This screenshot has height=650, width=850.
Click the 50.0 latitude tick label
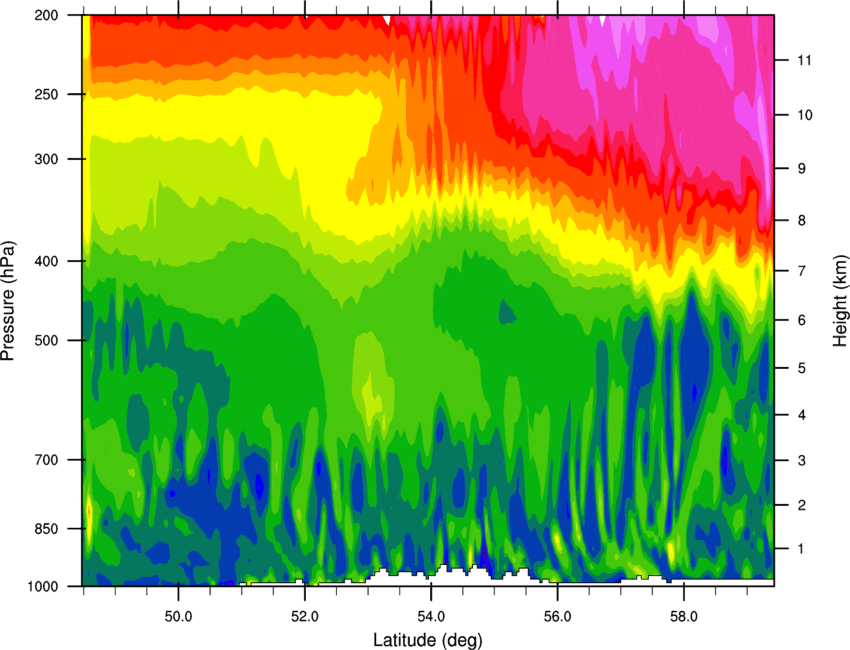pos(178,617)
